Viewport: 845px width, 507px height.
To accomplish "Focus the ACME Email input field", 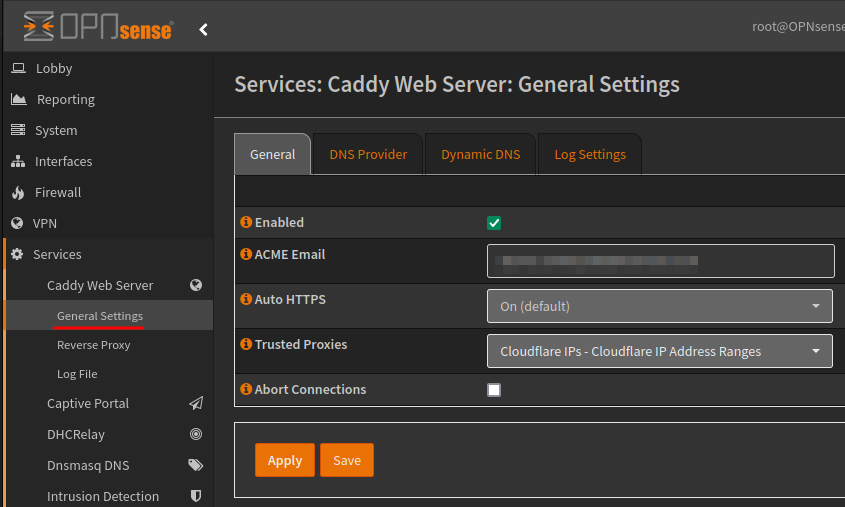I will tap(660, 261).
